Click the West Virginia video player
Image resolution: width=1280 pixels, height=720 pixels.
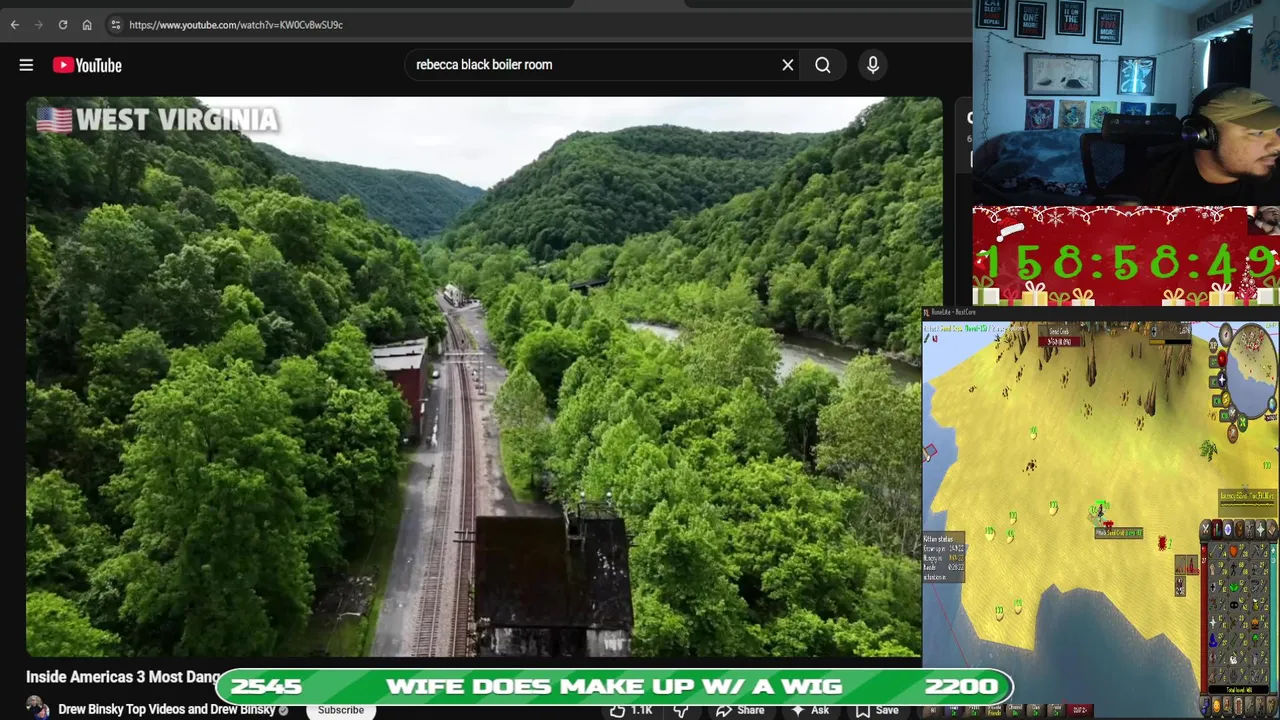tap(484, 376)
